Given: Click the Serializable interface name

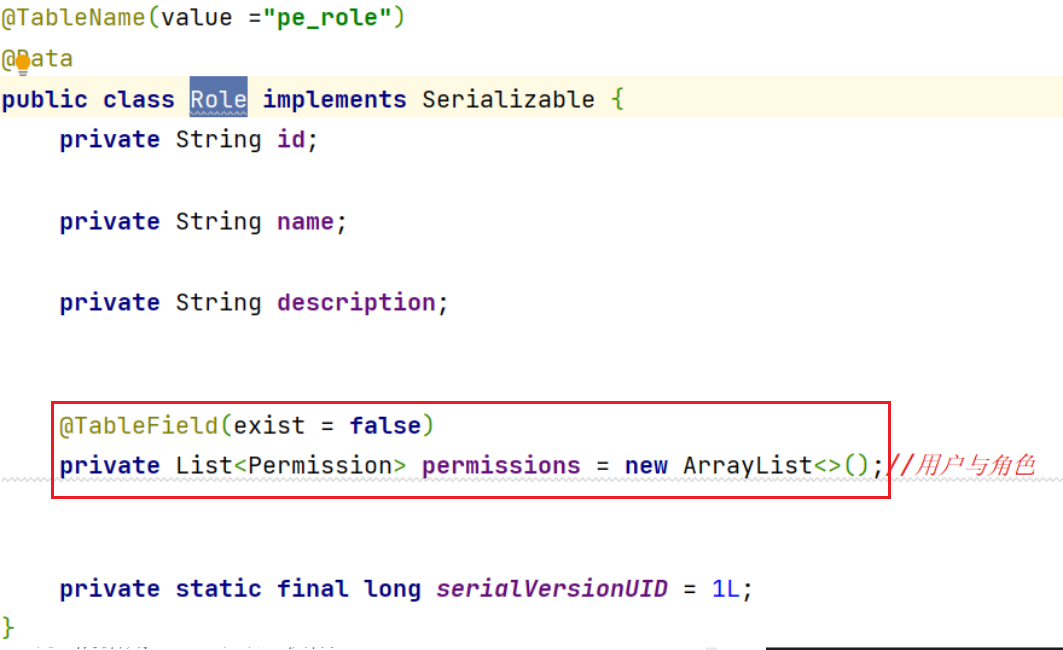Looking at the screenshot, I should point(508,100).
